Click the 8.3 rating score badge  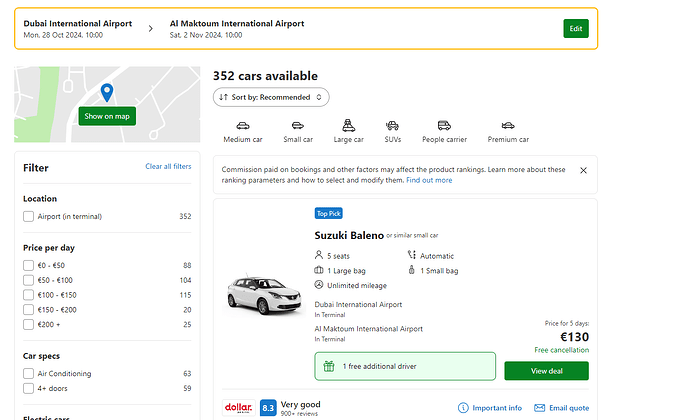coord(268,408)
